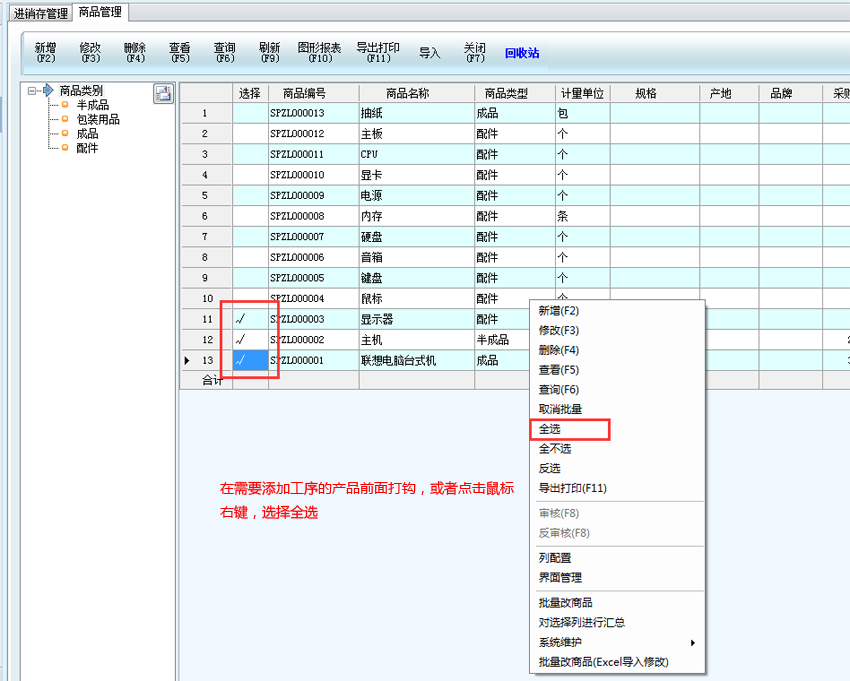Screen dimensions: 850x681
Task: Collapse the 商品类别 tree root node
Action: pyautogui.click(x=33, y=91)
